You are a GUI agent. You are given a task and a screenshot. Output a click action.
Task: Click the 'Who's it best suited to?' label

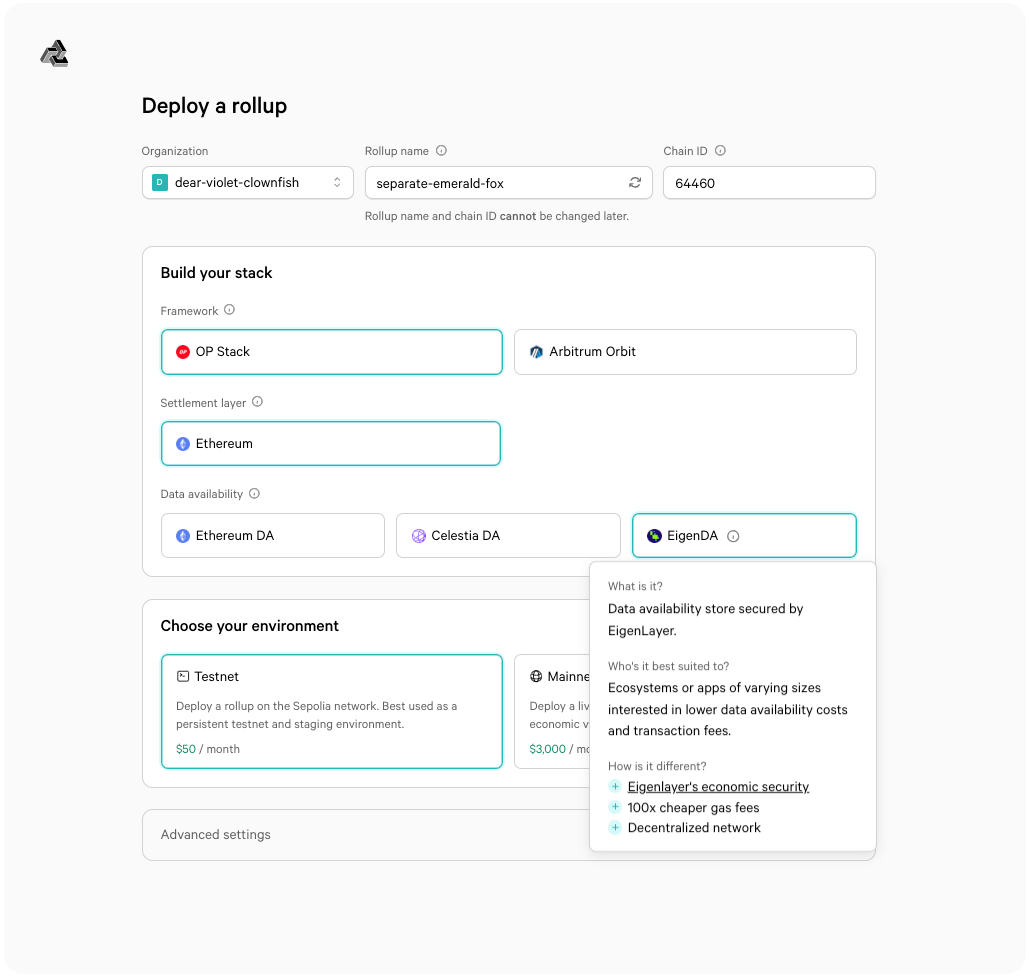tap(668, 666)
